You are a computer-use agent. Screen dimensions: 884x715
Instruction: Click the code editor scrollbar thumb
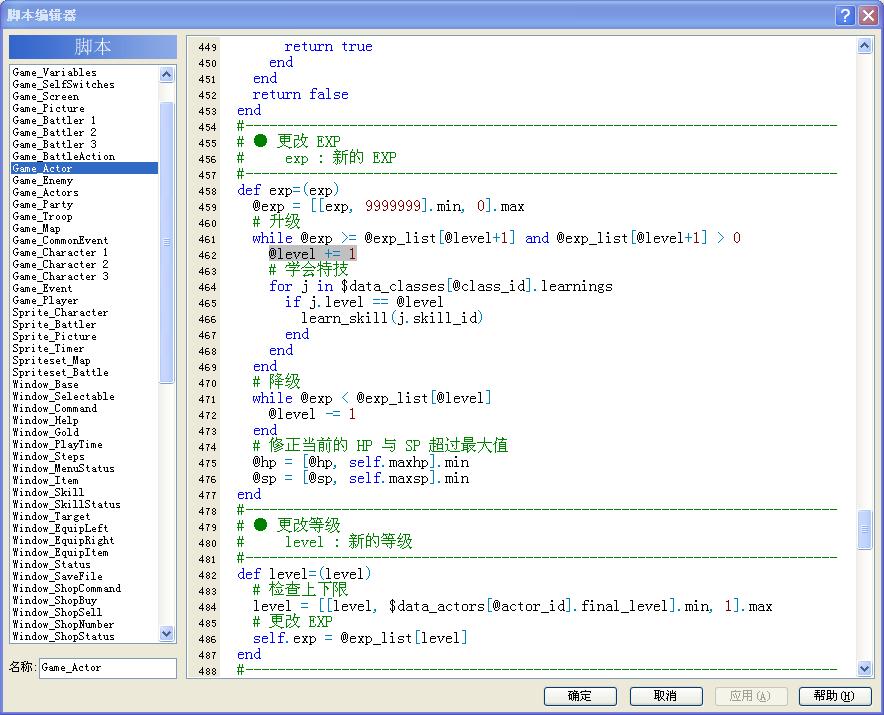click(x=864, y=529)
